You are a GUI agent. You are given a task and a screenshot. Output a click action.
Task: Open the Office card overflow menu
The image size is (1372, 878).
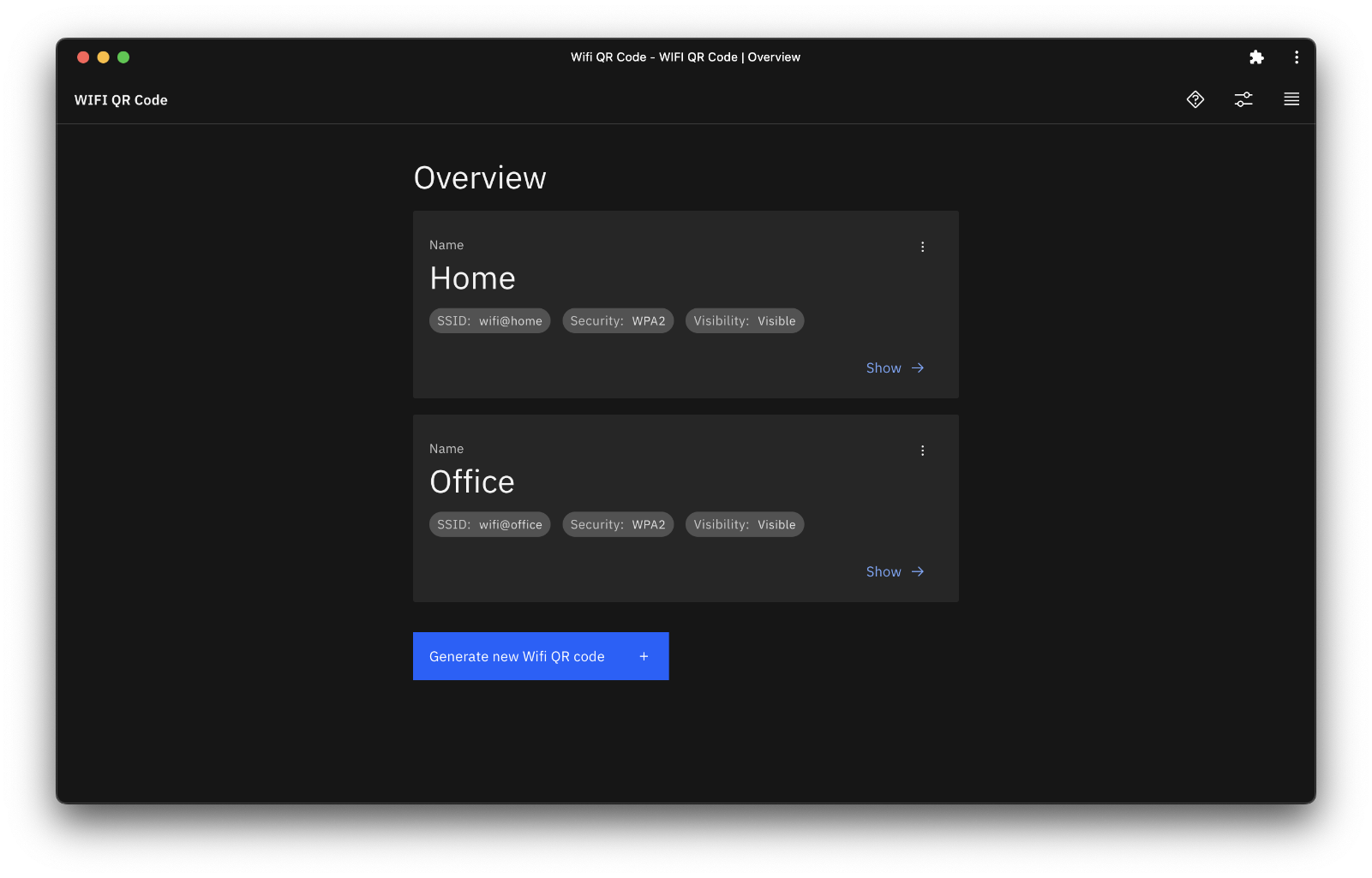coord(922,451)
